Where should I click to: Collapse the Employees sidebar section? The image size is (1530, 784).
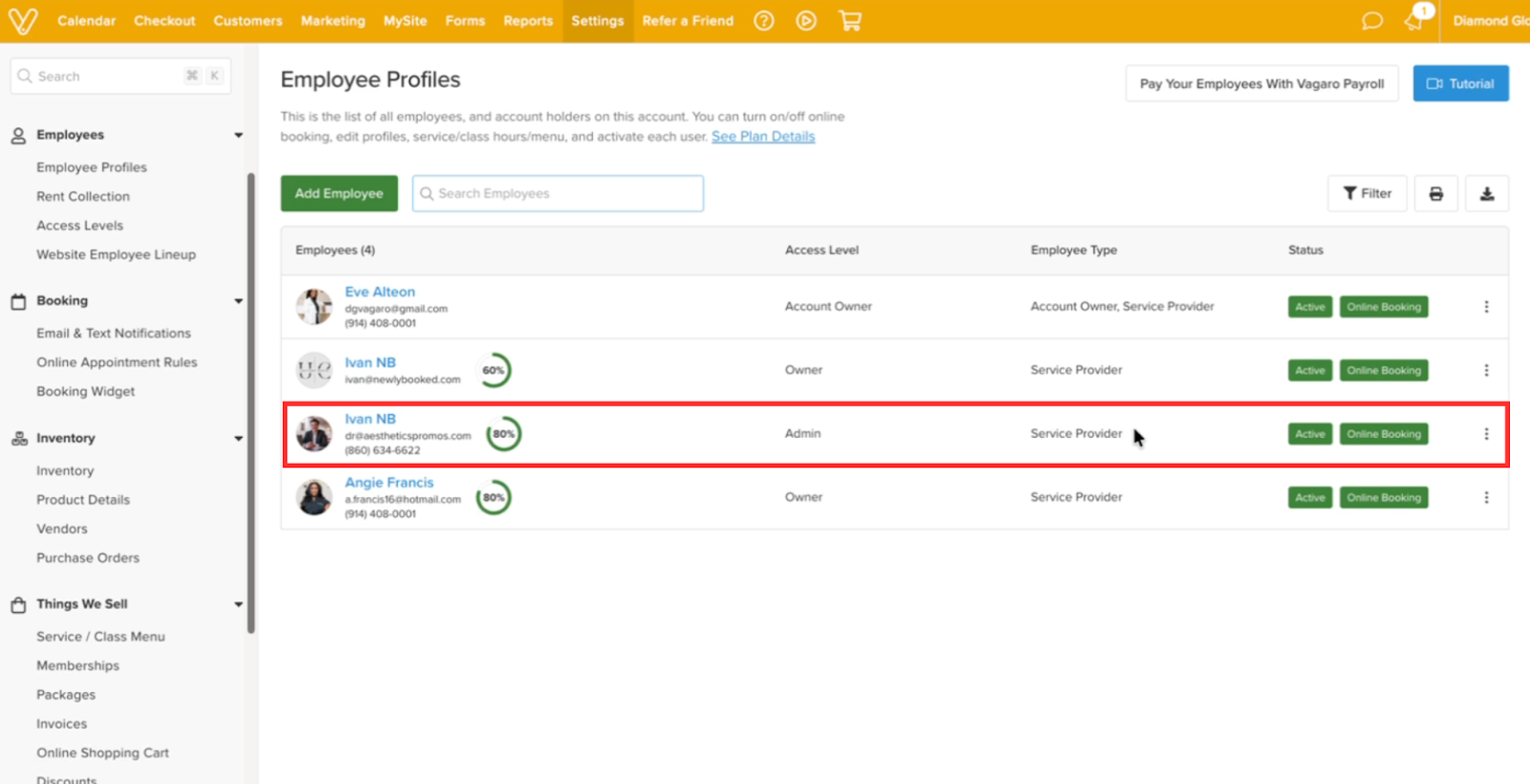pos(238,136)
